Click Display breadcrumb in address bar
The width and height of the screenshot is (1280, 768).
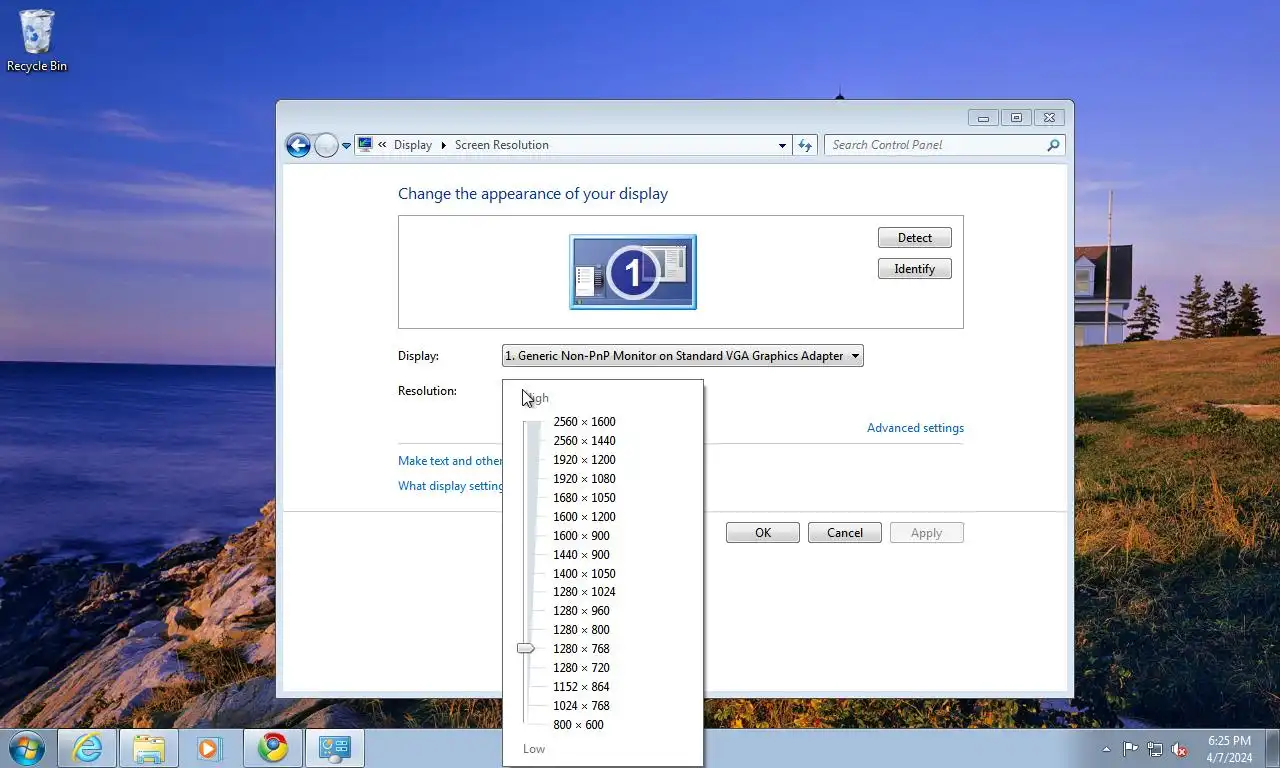click(x=413, y=145)
